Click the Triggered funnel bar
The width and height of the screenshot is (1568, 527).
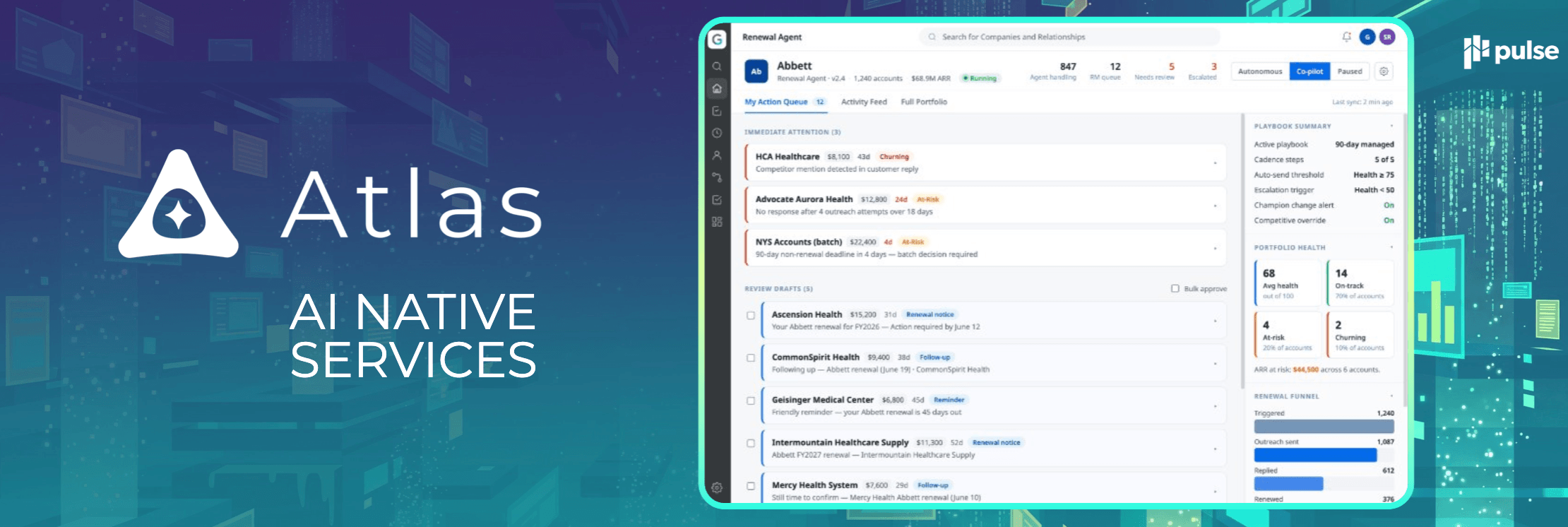(x=1324, y=426)
